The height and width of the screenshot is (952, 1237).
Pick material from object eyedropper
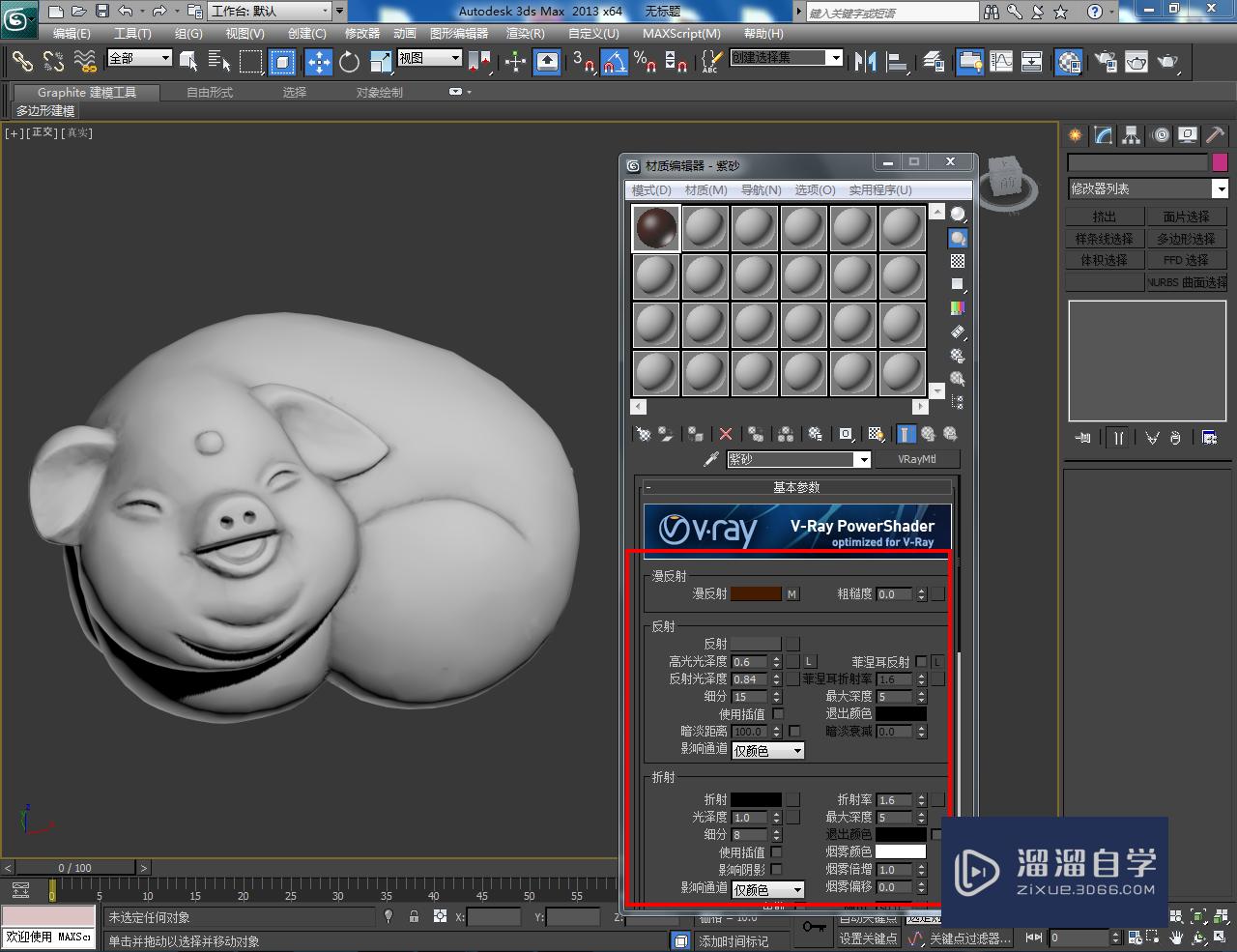[x=710, y=459]
